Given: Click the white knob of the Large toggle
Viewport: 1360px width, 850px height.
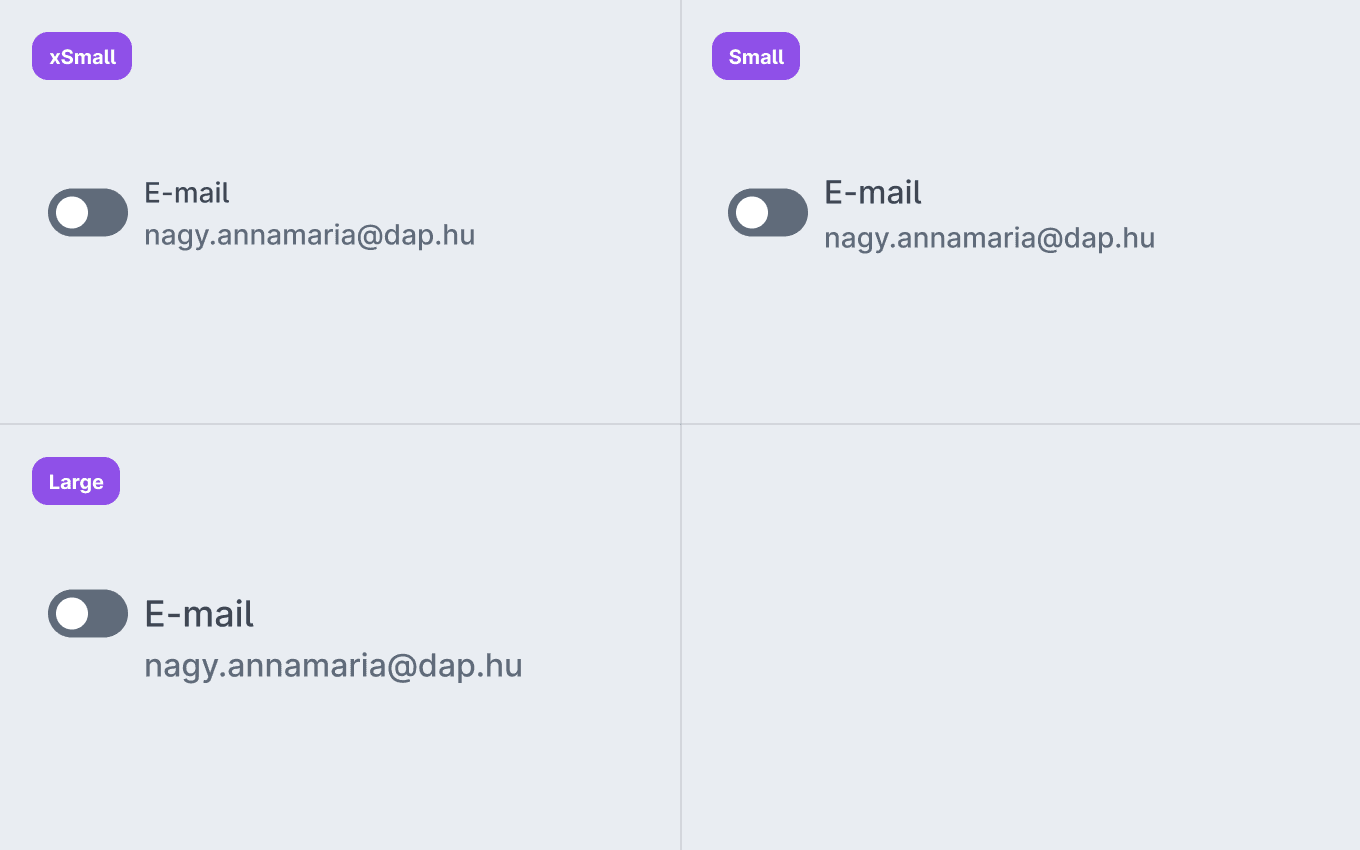Looking at the screenshot, I should [x=72, y=613].
